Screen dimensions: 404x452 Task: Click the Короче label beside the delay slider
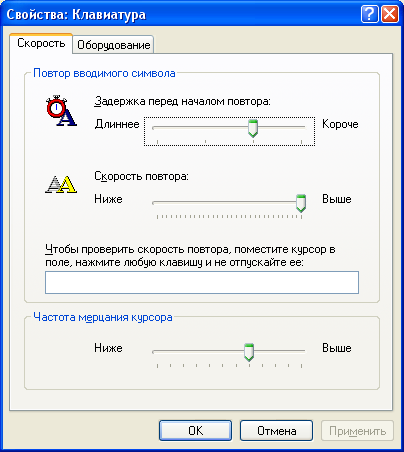tap(340, 124)
